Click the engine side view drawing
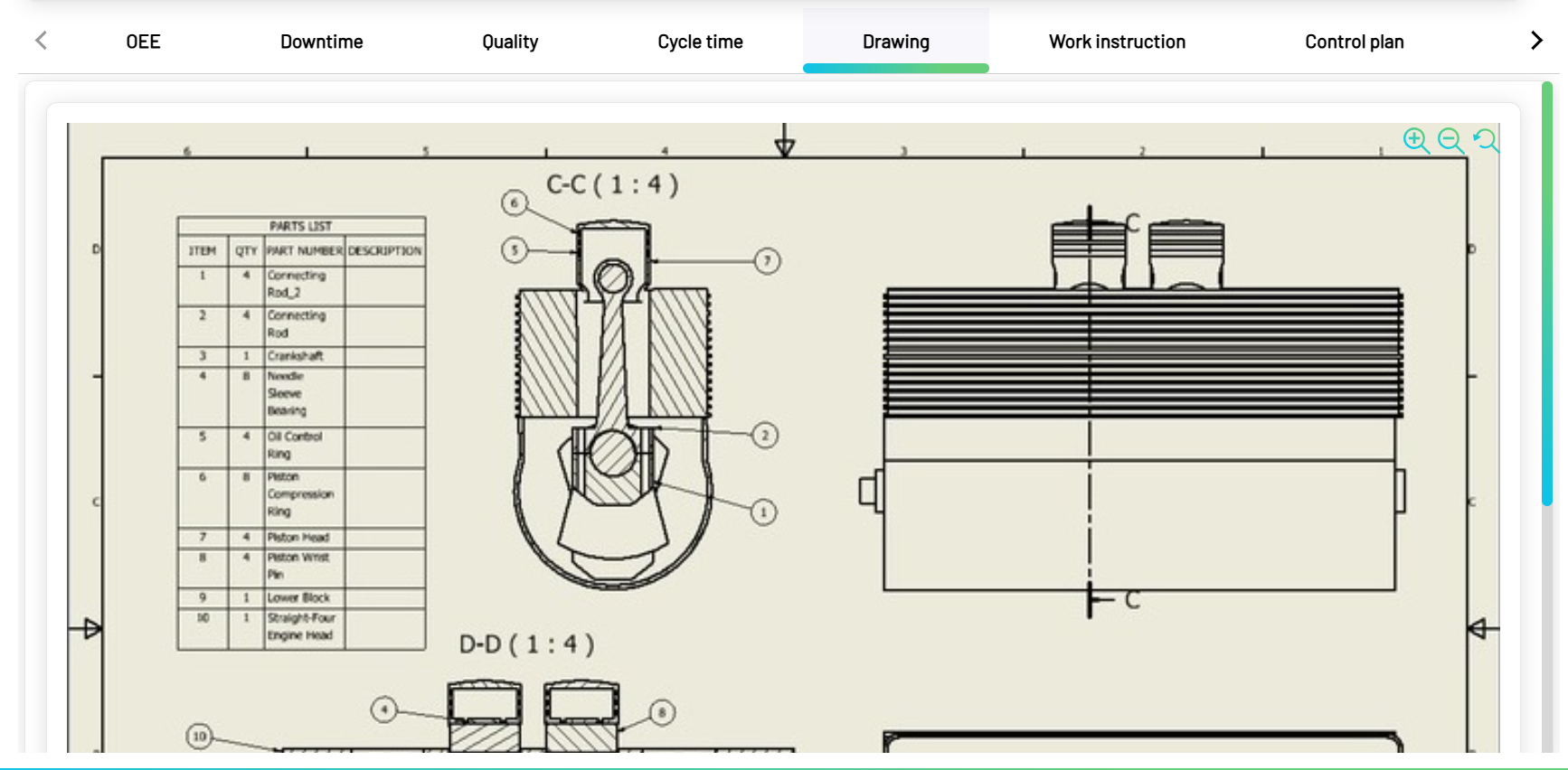 (1132, 411)
